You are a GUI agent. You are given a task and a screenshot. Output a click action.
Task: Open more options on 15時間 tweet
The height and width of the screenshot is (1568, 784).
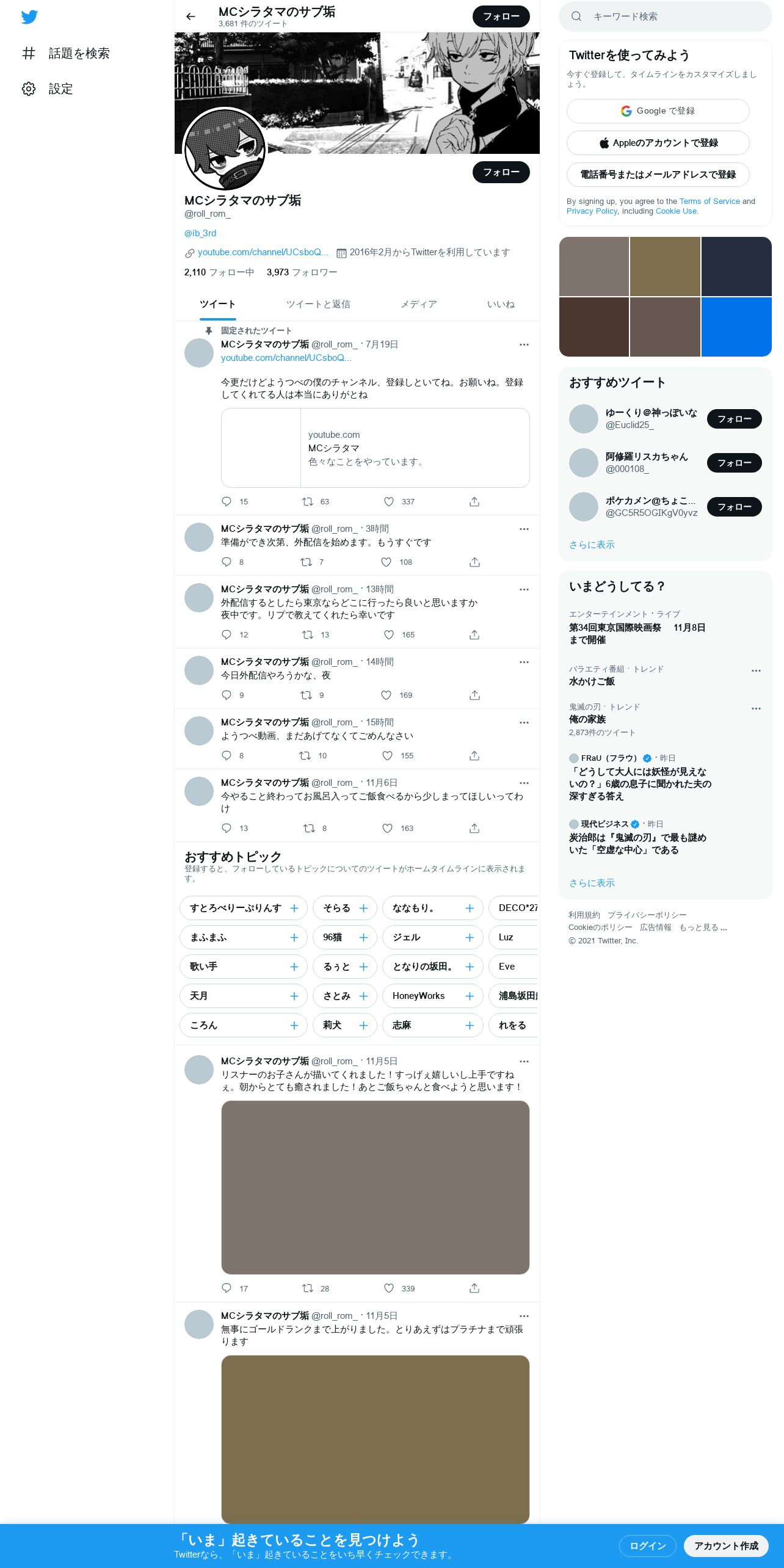(524, 722)
